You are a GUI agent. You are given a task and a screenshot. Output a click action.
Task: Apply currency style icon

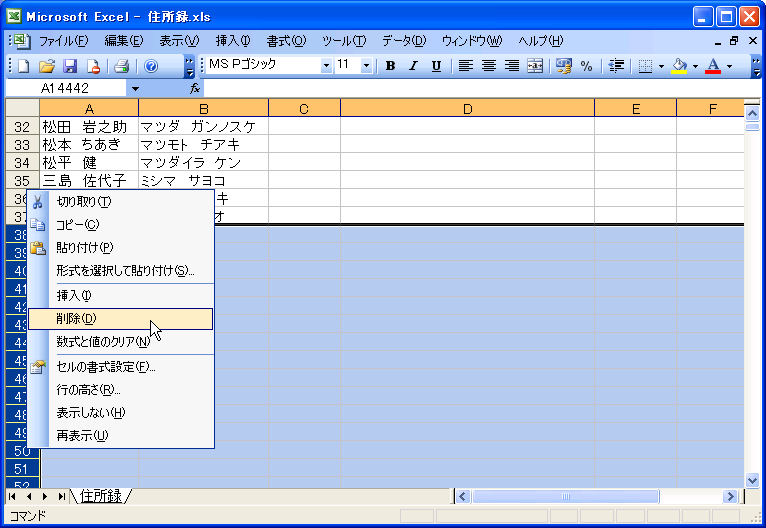click(x=563, y=65)
